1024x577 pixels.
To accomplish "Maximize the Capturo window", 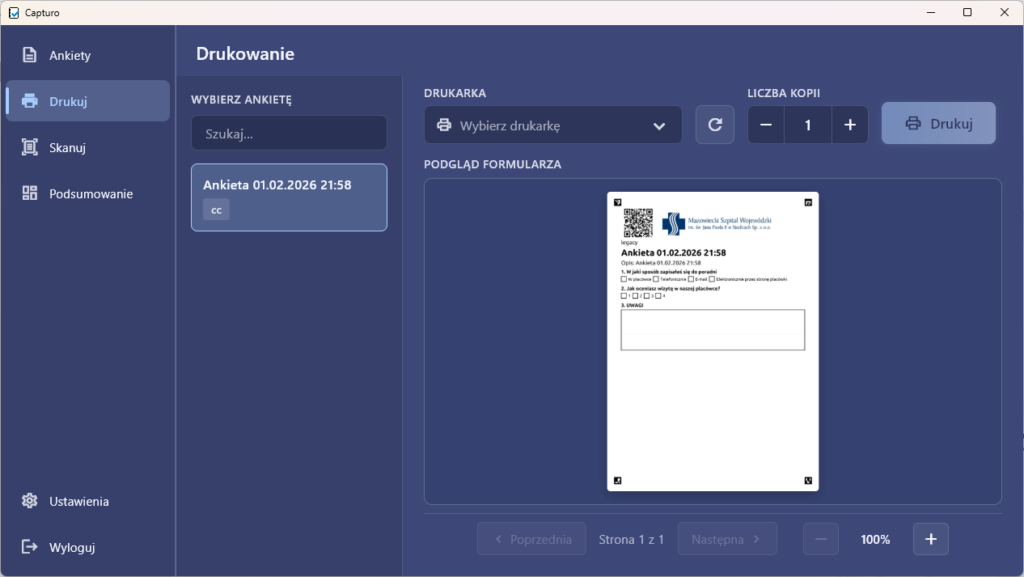I will pos(967,12).
